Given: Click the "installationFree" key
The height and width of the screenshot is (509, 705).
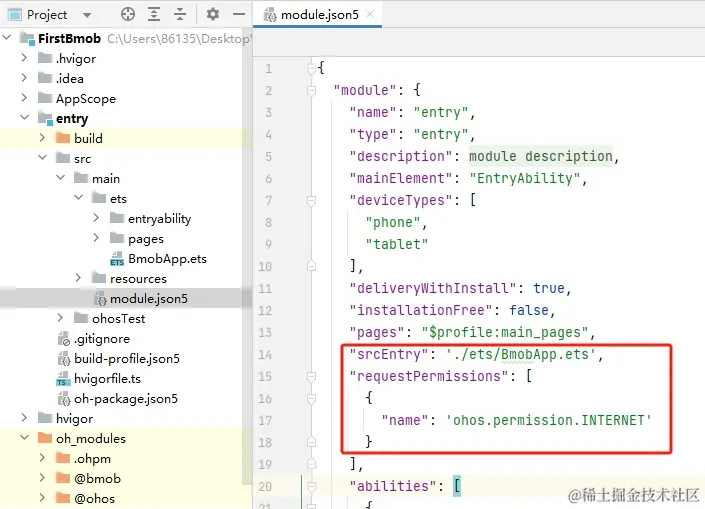Looking at the screenshot, I should [421, 310].
